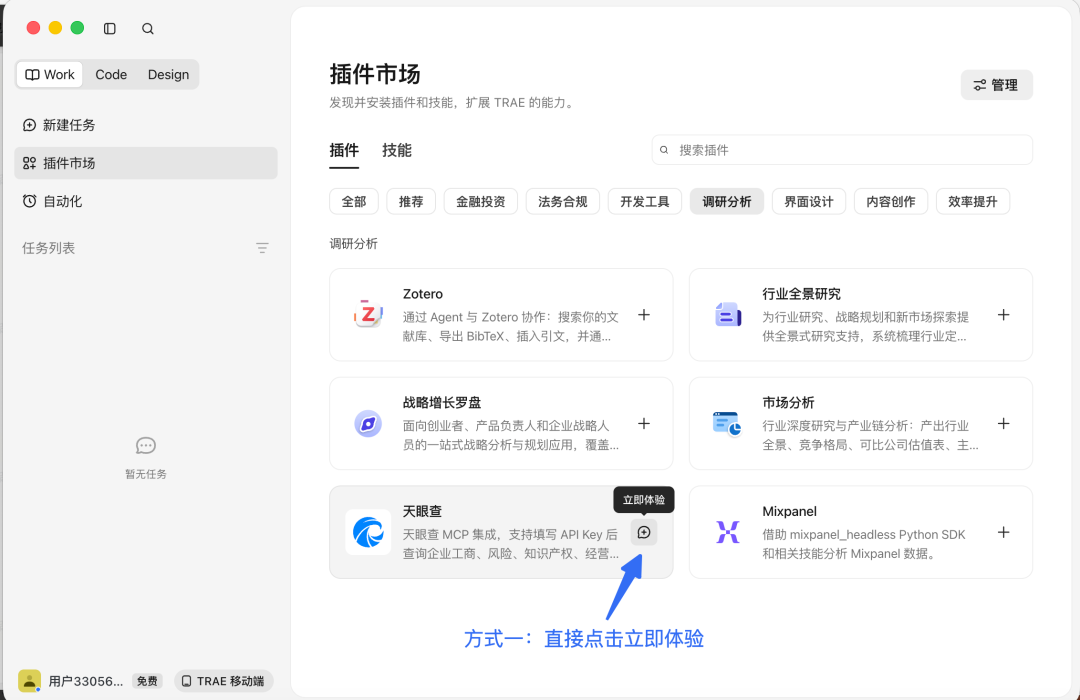Click the empty-tasks chat bubble icon
This screenshot has height=700, width=1080.
click(146, 446)
